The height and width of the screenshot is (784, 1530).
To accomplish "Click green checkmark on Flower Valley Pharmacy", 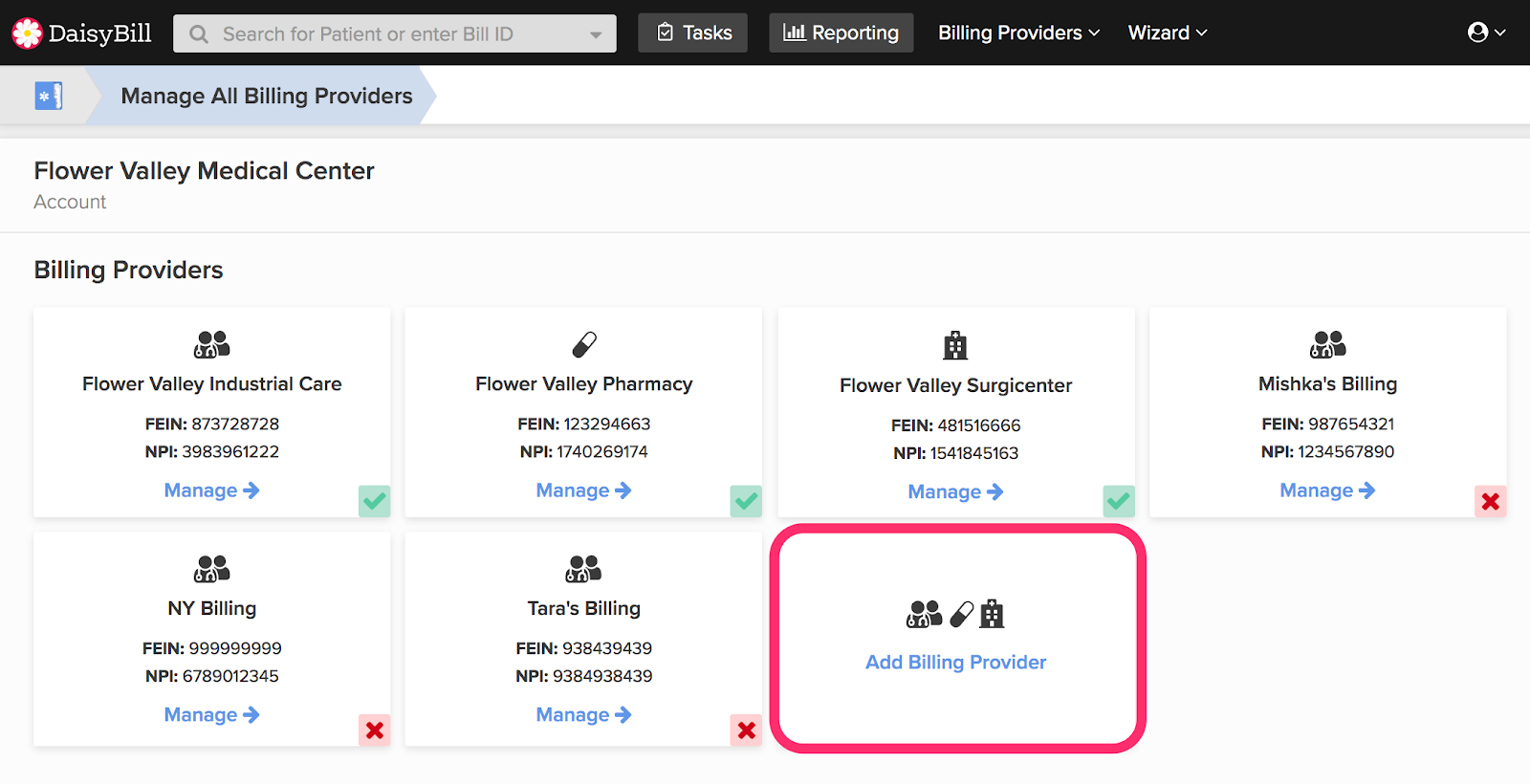I will point(746,501).
